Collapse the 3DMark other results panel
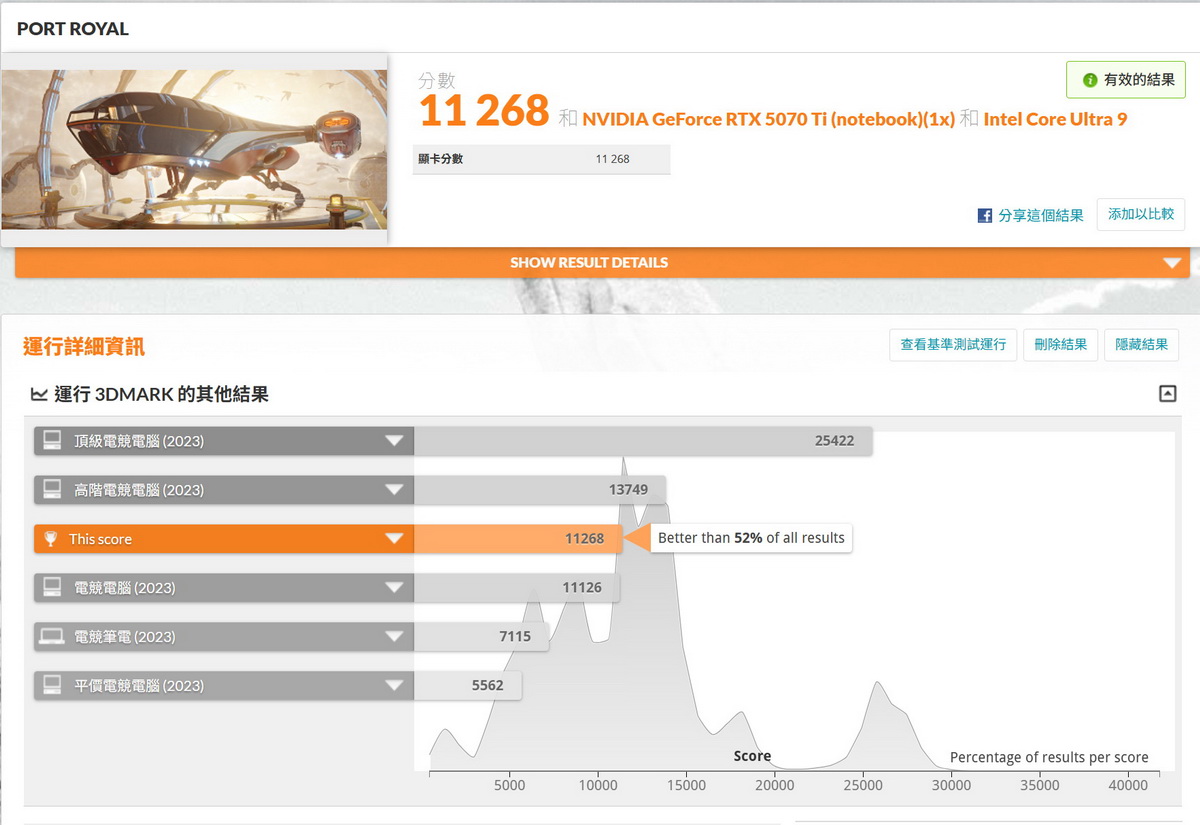Viewport: 1200px width, 825px height. 1167,394
